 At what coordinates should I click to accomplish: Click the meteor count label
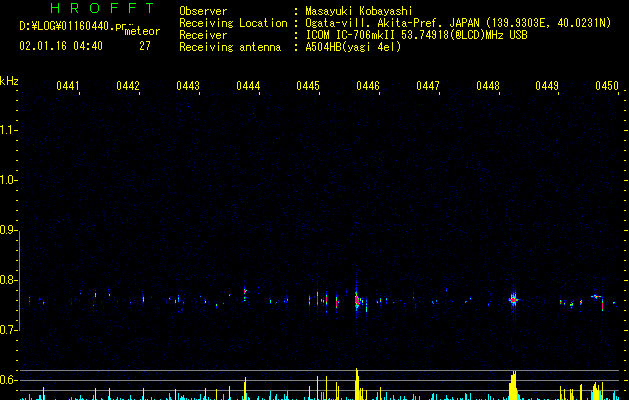[142, 31]
